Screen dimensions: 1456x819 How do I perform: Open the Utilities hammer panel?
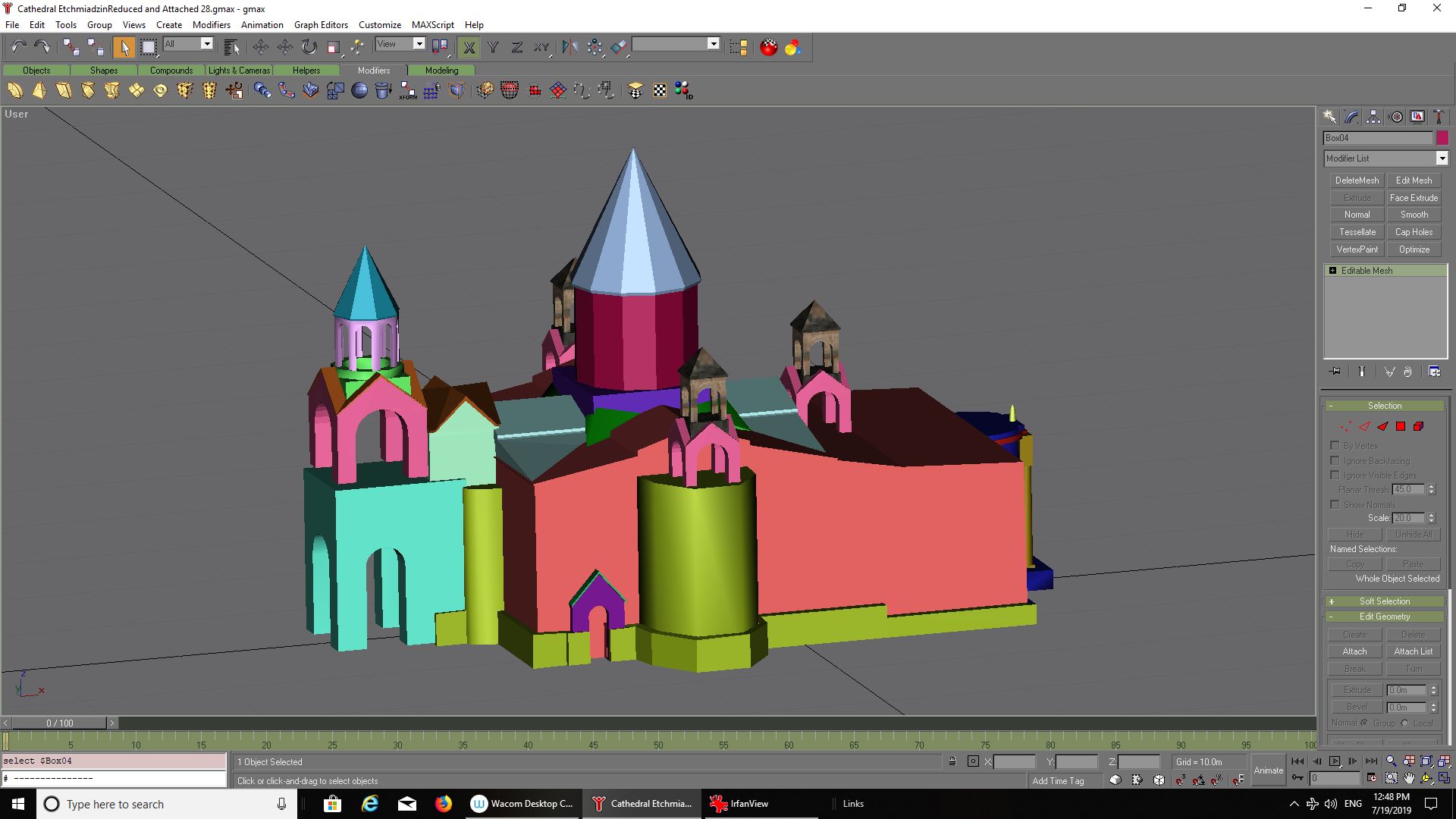tap(1439, 117)
